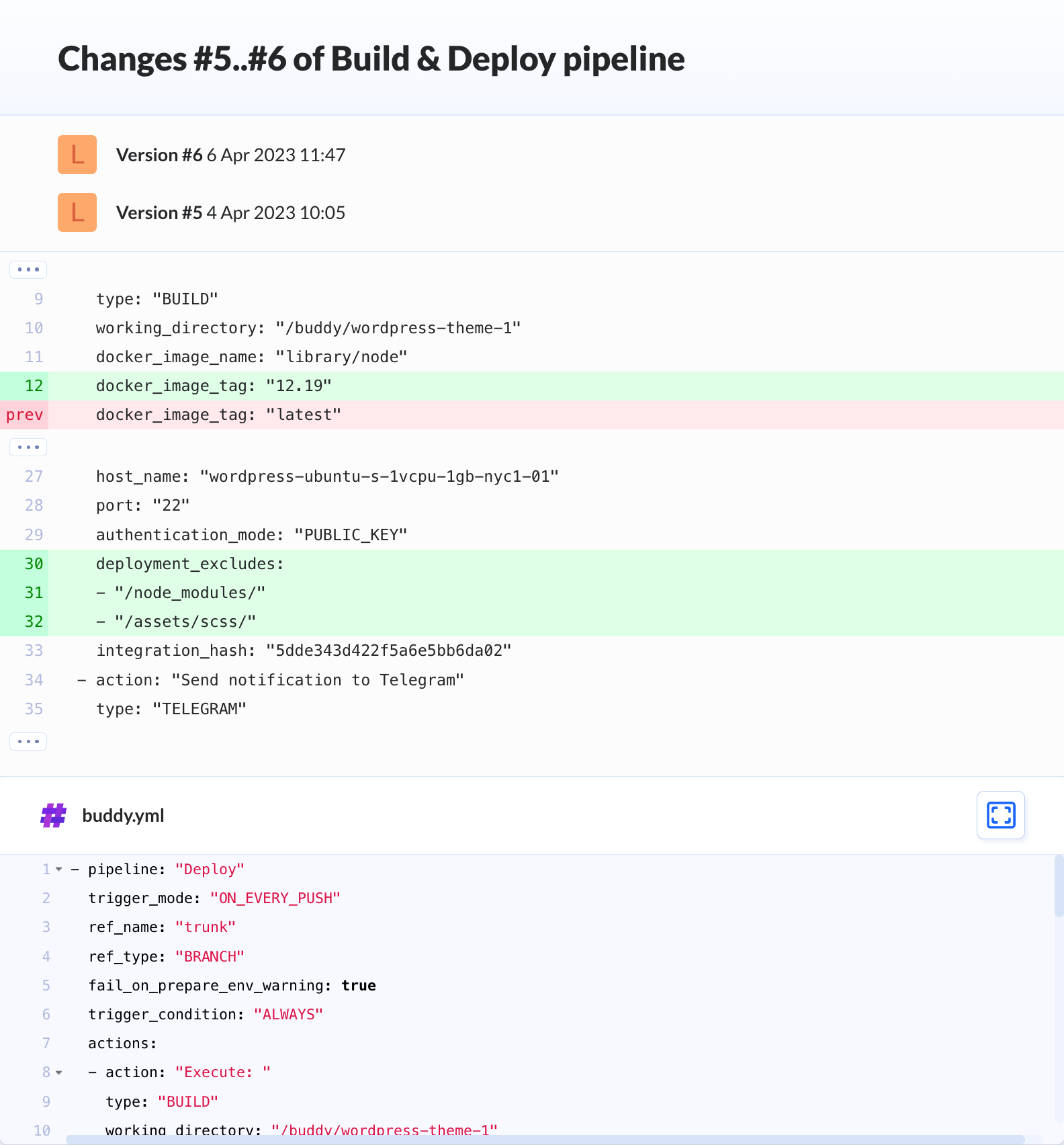Click the Version #6 author avatar
1064x1145 pixels.
77,155
